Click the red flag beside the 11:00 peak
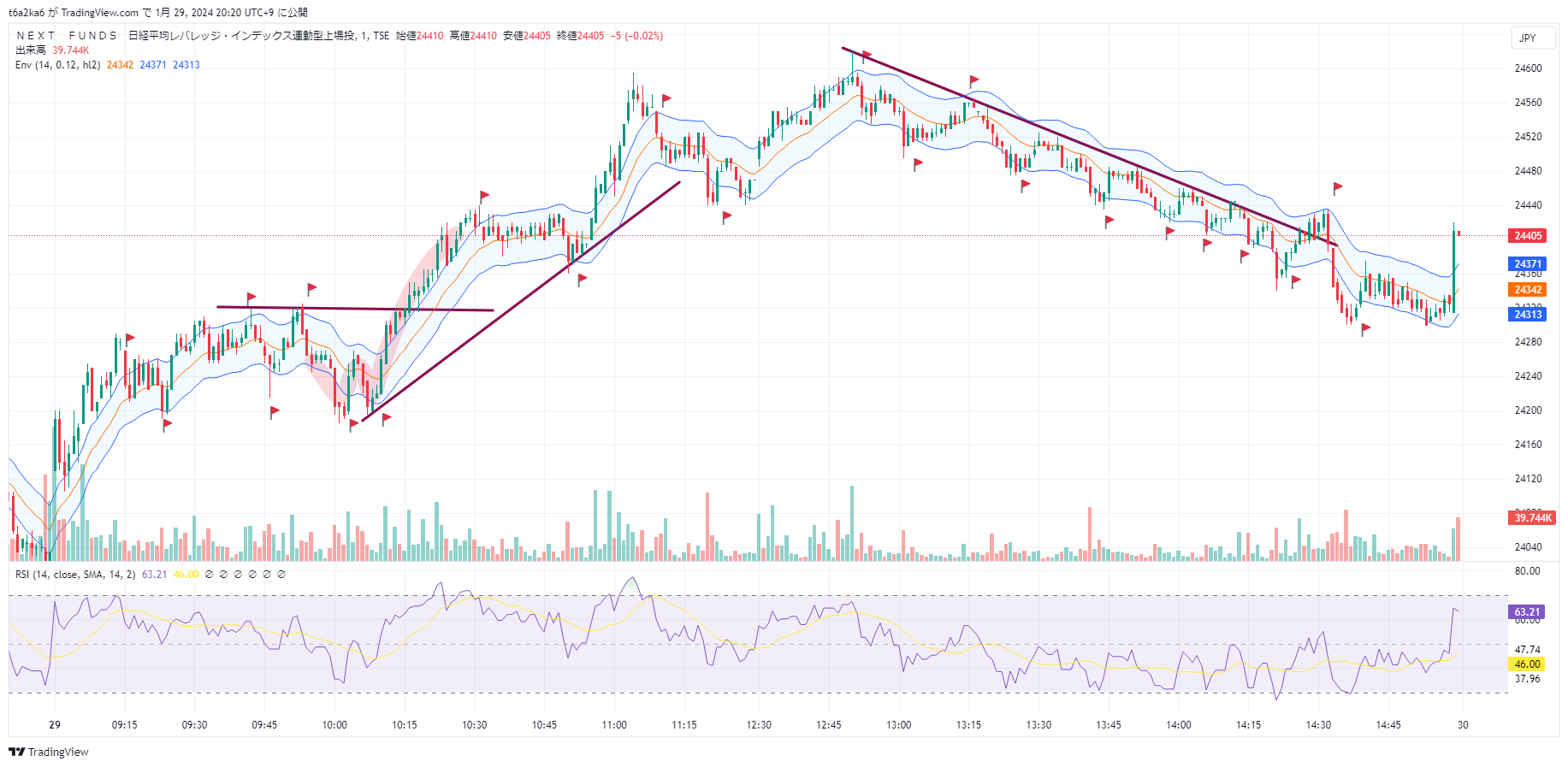1568x767 pixels. point(666,98)
